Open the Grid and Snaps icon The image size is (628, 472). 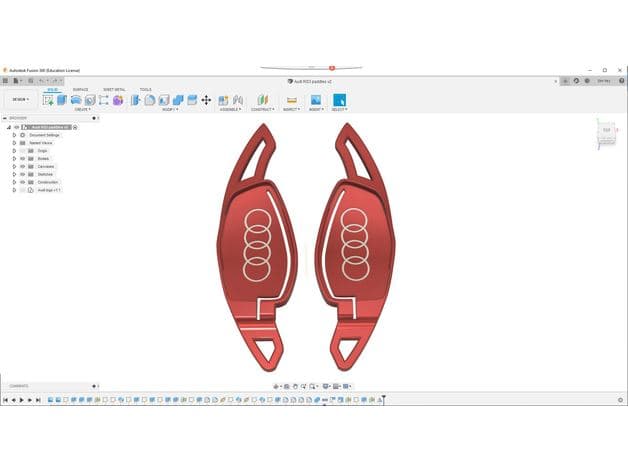coord(336,387)
